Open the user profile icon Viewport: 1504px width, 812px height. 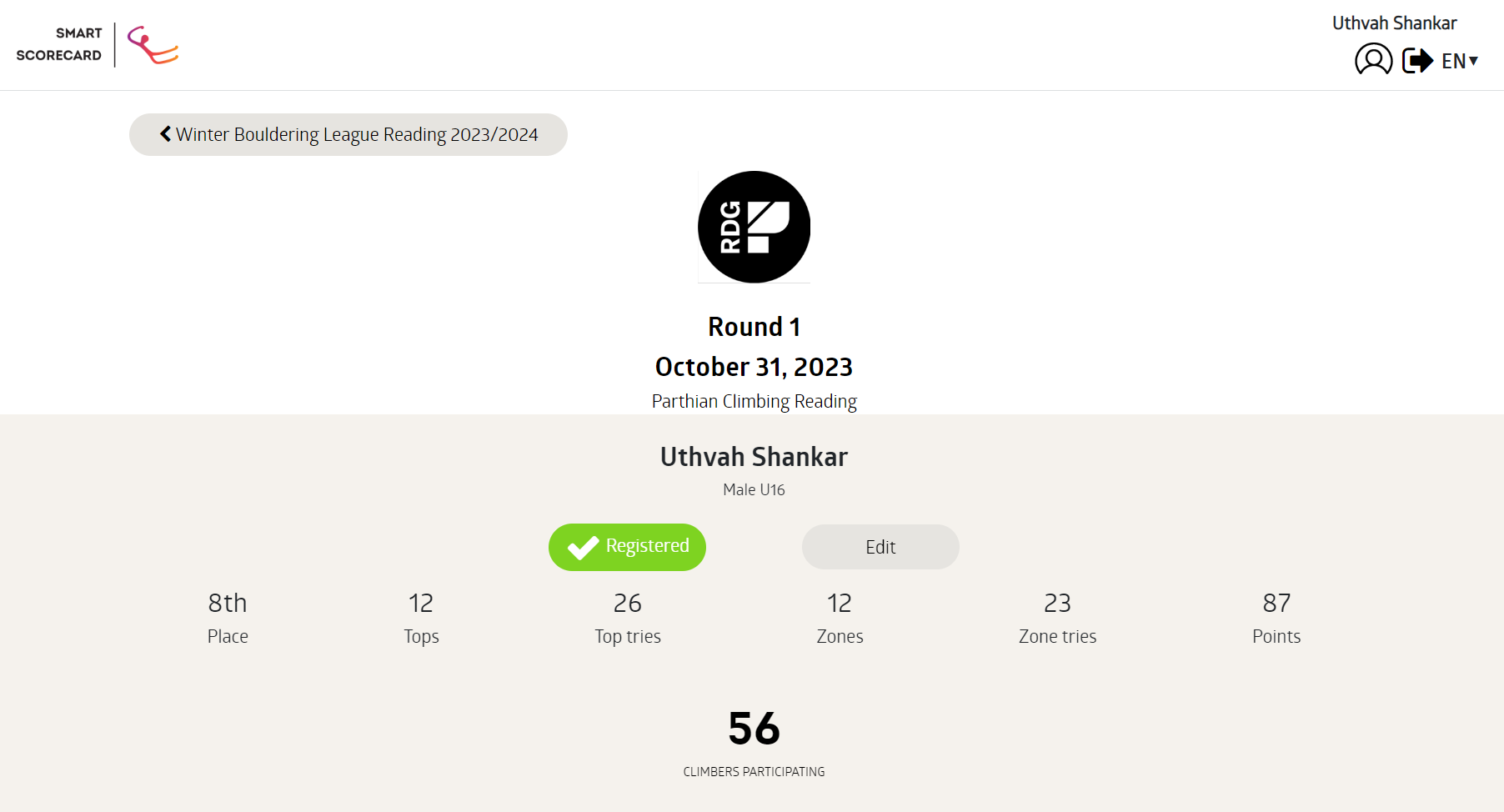(x=1373, y=60)
